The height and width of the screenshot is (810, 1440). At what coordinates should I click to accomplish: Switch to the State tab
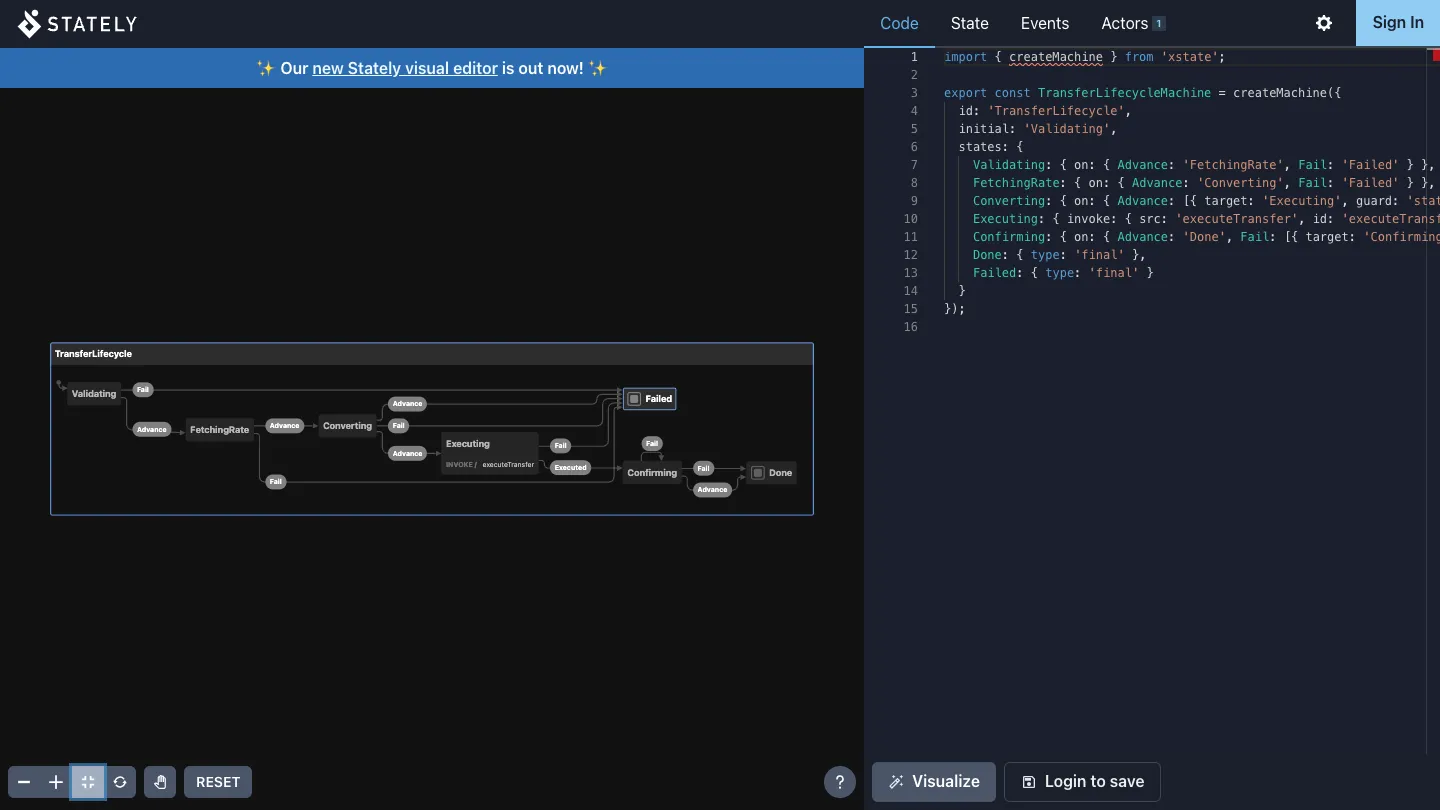(x=970, y=23)
